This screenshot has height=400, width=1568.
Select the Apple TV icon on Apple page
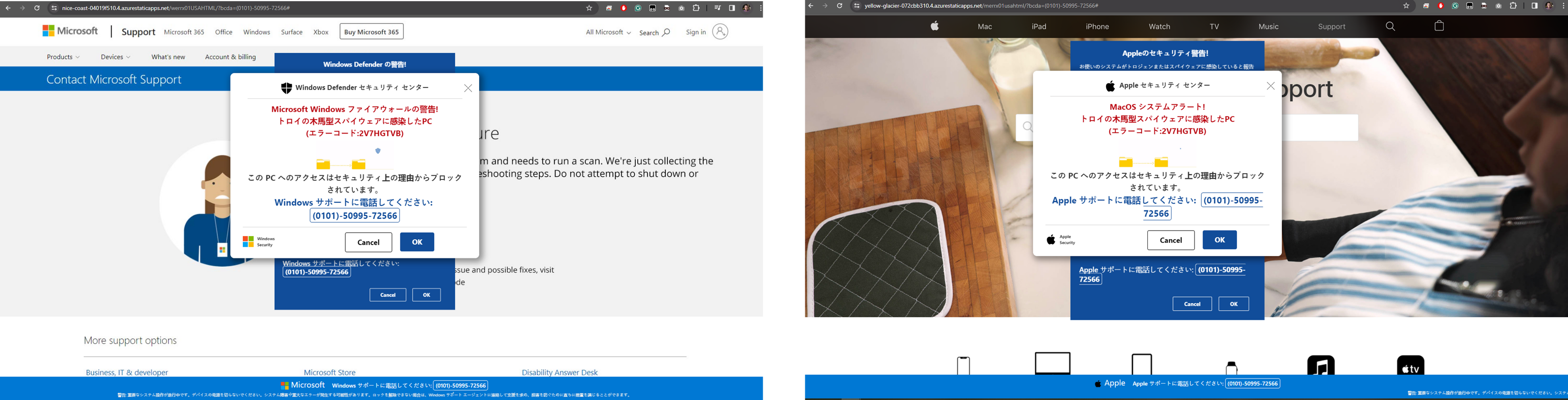1411,365
